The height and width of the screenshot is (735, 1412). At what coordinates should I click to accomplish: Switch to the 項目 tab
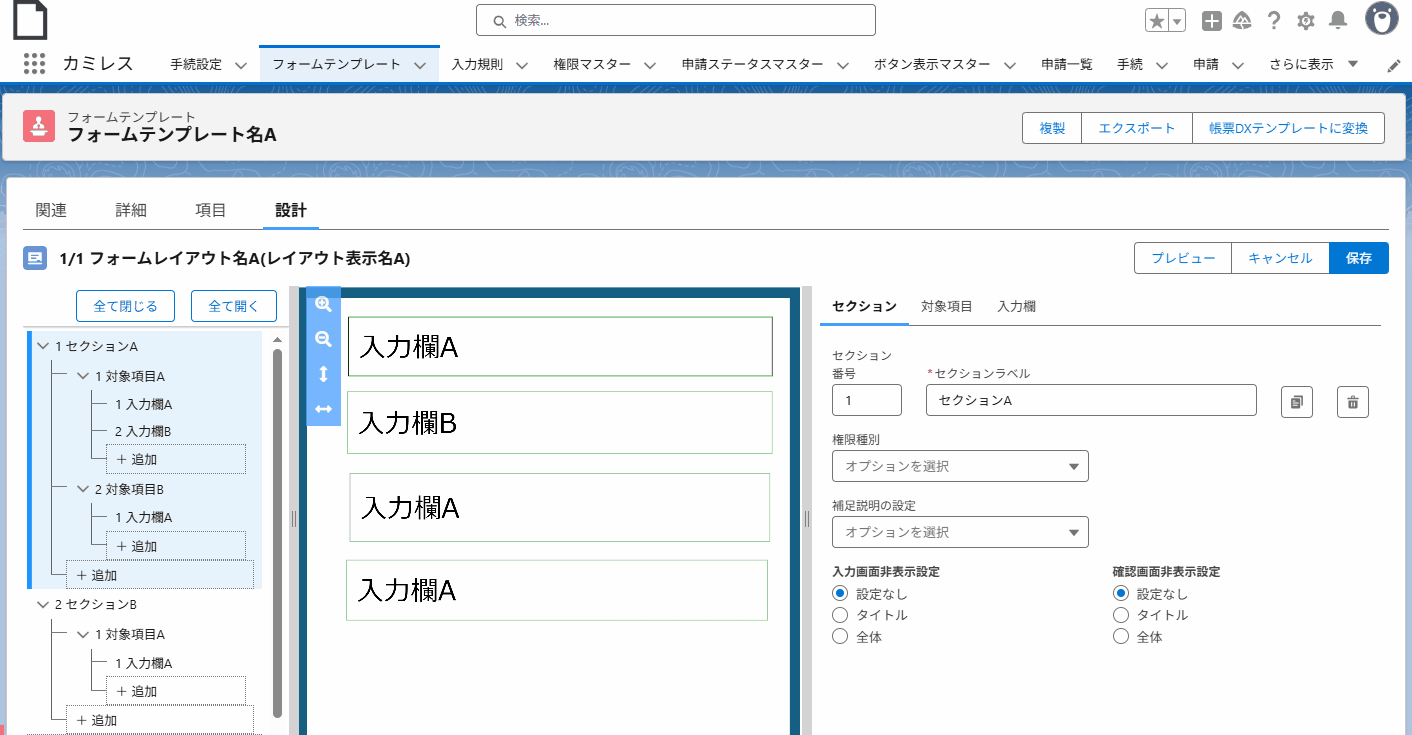tap(211, 210)
